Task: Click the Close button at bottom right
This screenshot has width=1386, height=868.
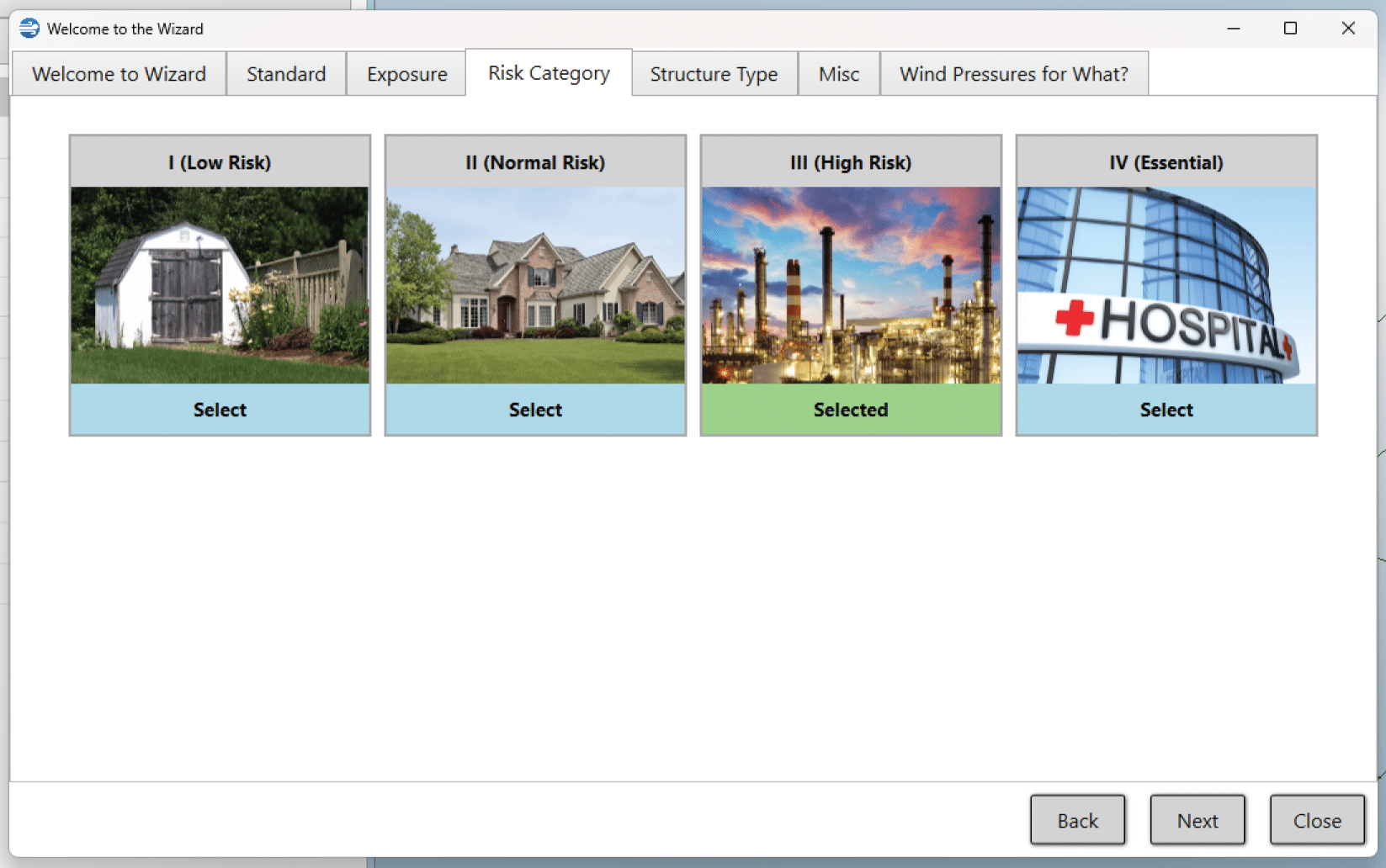Action: [1317, 820]
